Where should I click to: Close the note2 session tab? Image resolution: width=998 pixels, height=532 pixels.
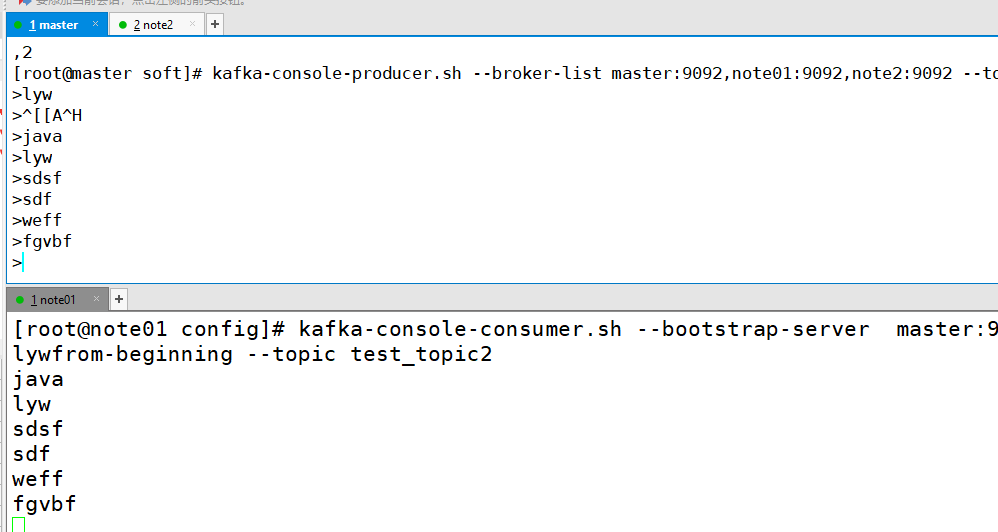pos(193,25)
